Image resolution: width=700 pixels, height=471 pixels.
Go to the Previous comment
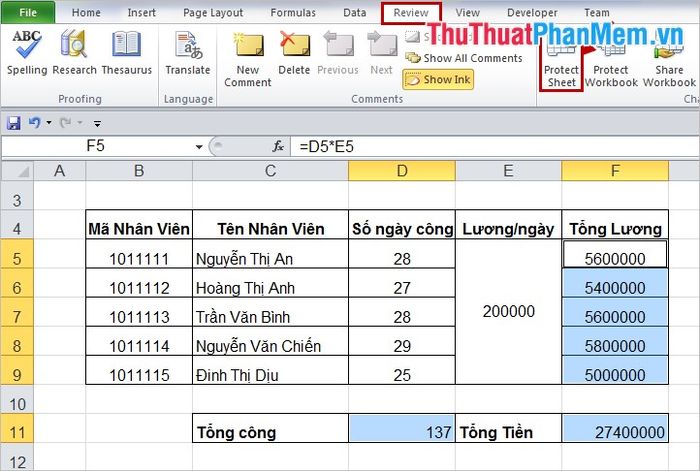338,53
